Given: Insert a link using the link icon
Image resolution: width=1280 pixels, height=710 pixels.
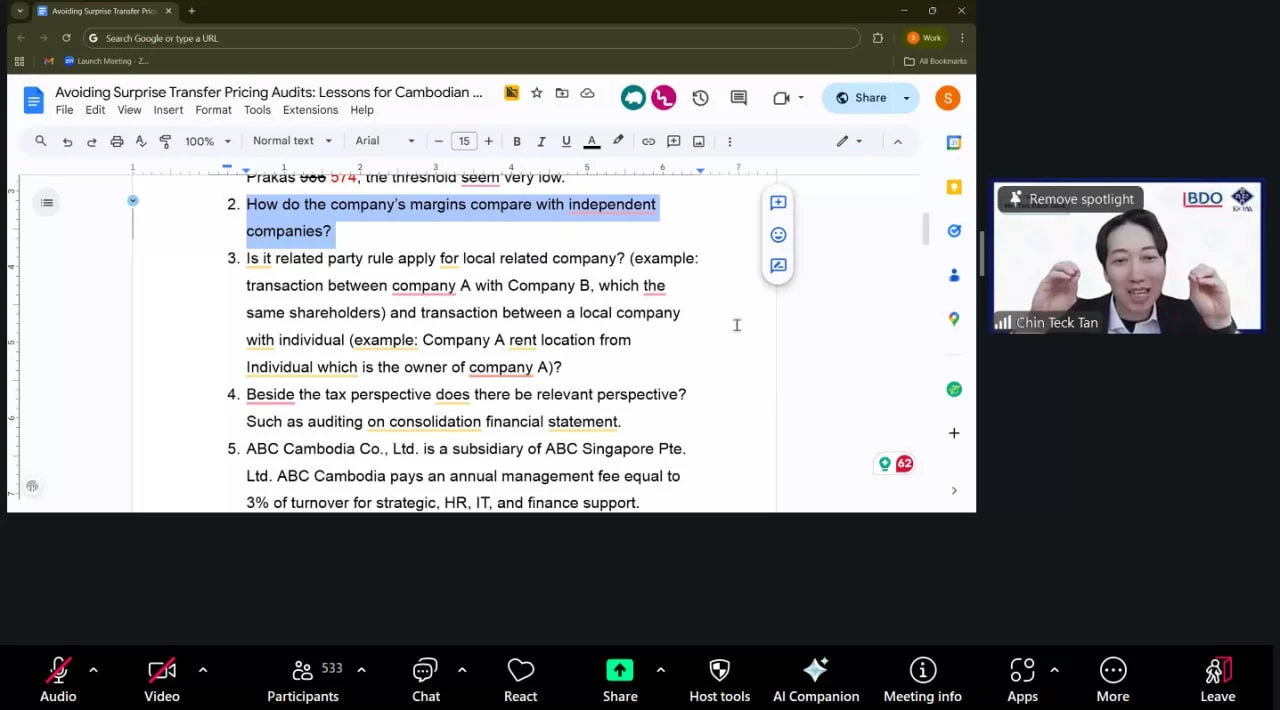Looking at the screenshot, I should pos(648,142).
